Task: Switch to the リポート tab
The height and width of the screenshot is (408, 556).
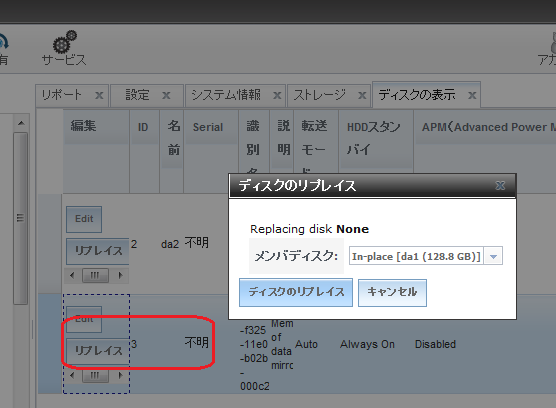Action: click(61, 95)
